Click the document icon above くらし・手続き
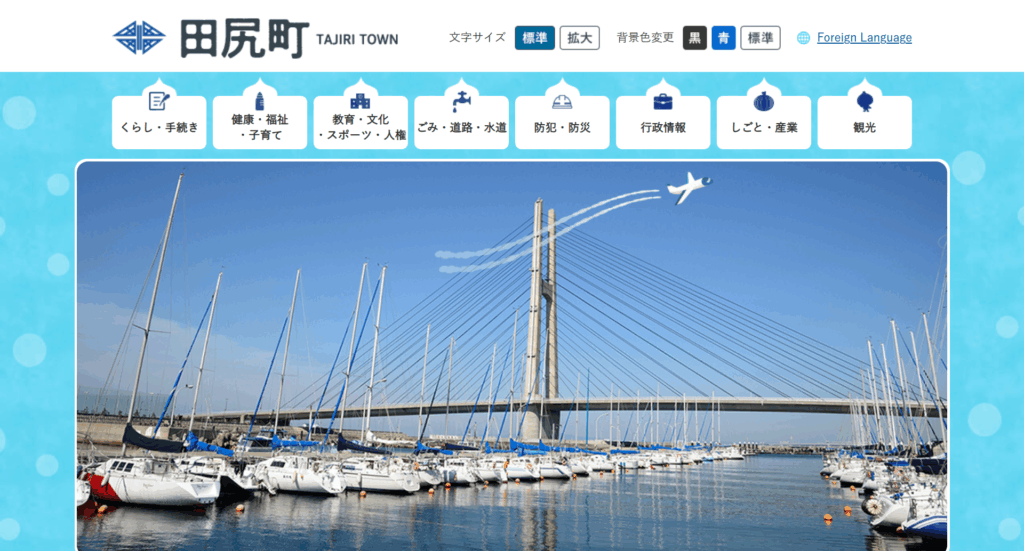This screenshot has height=551, width=1024. click(x=159, y=101)
